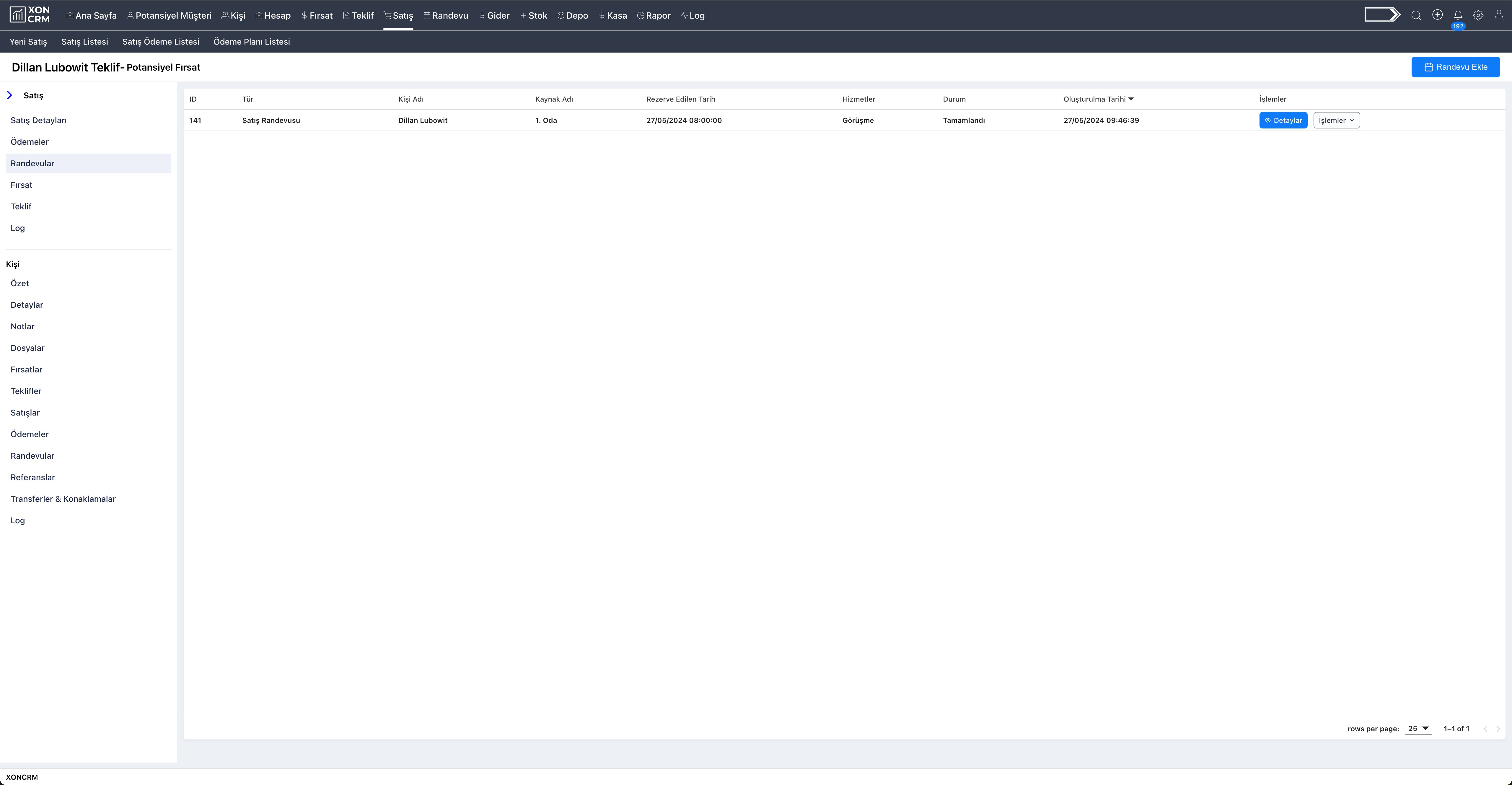
Task: Open the Log menu in navbar
Action: pyautogui.click(x=693, y=15)
